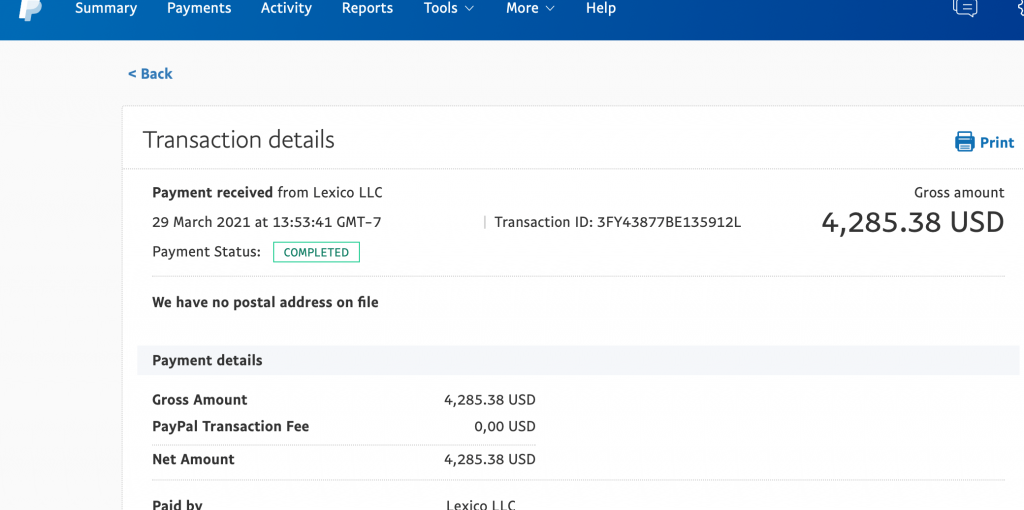Click the Back link

click(150, 74)
